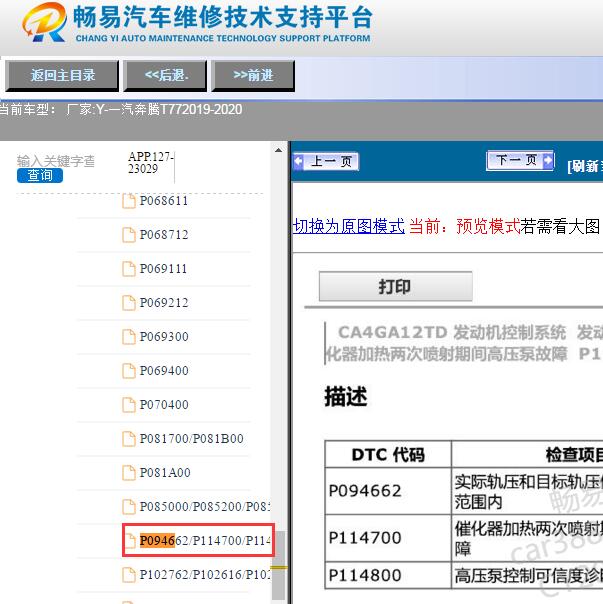Click the document icon beside P069212
Image resolution: width=603 pixels, height=604 pixels.
(x=129, y=302)
